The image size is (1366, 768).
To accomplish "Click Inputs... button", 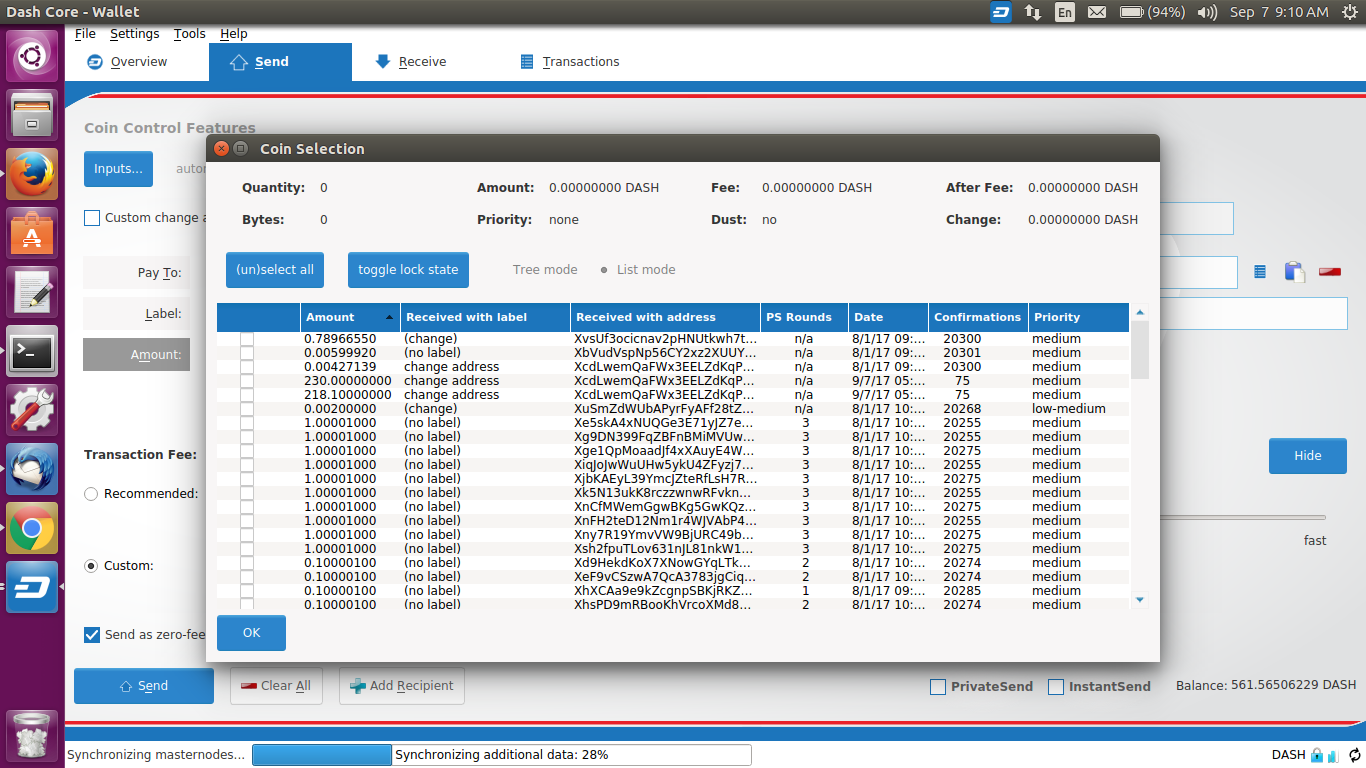I will (118, 169).
